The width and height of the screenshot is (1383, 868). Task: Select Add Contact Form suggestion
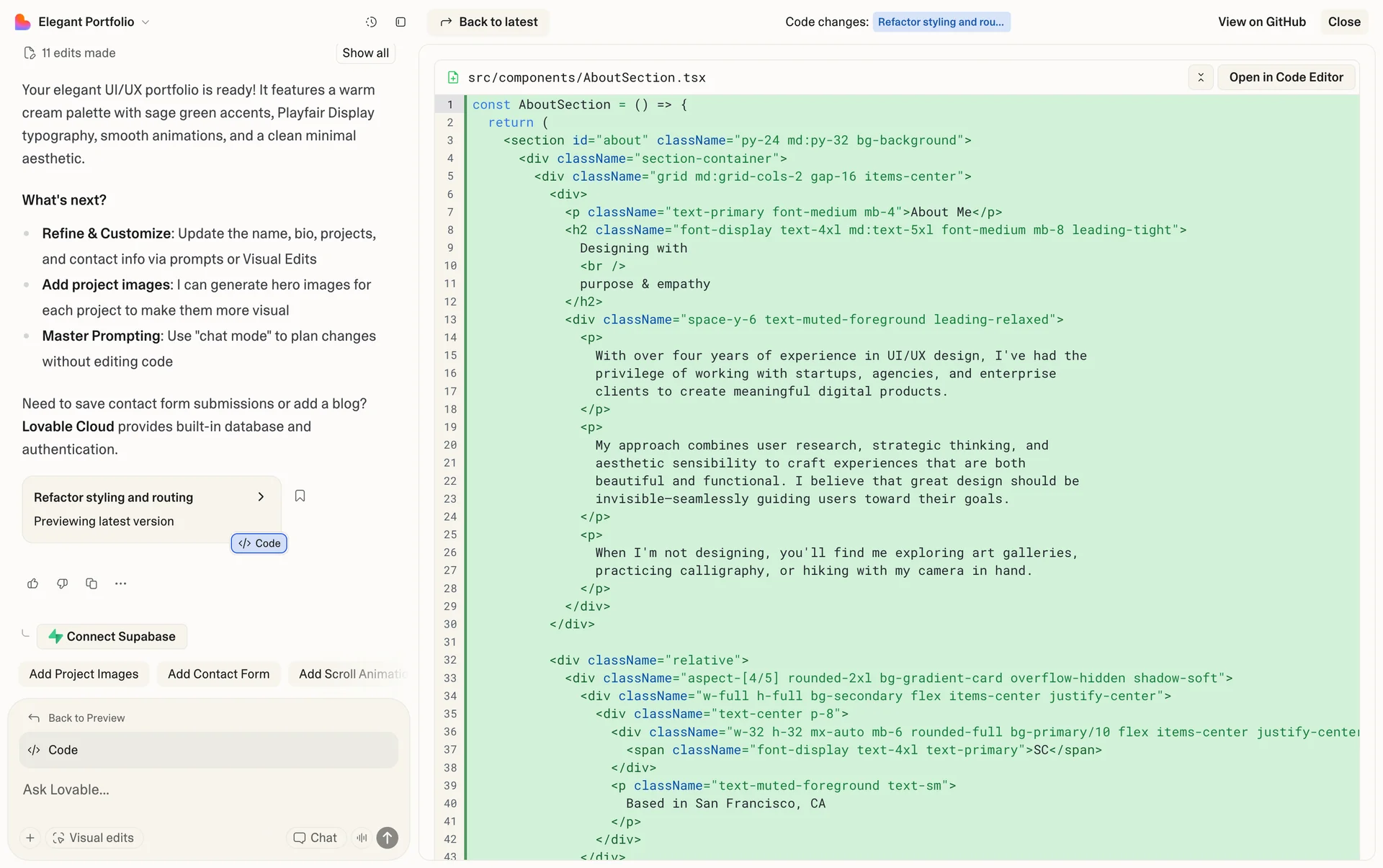pyautogui.click(x=218, y=674)
